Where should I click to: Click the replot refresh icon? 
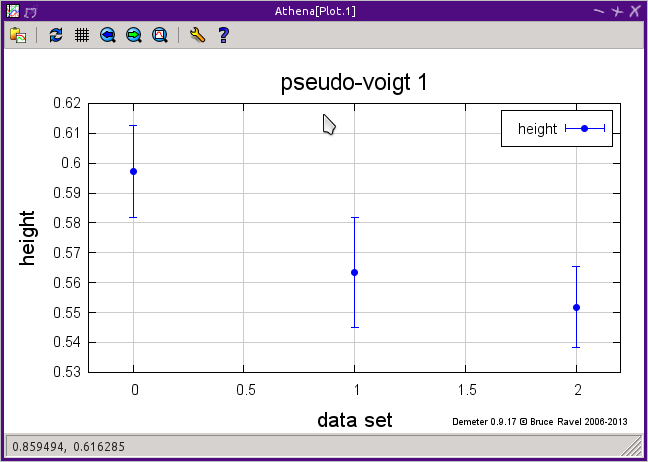pyautogui.click(x=56, y=35)
